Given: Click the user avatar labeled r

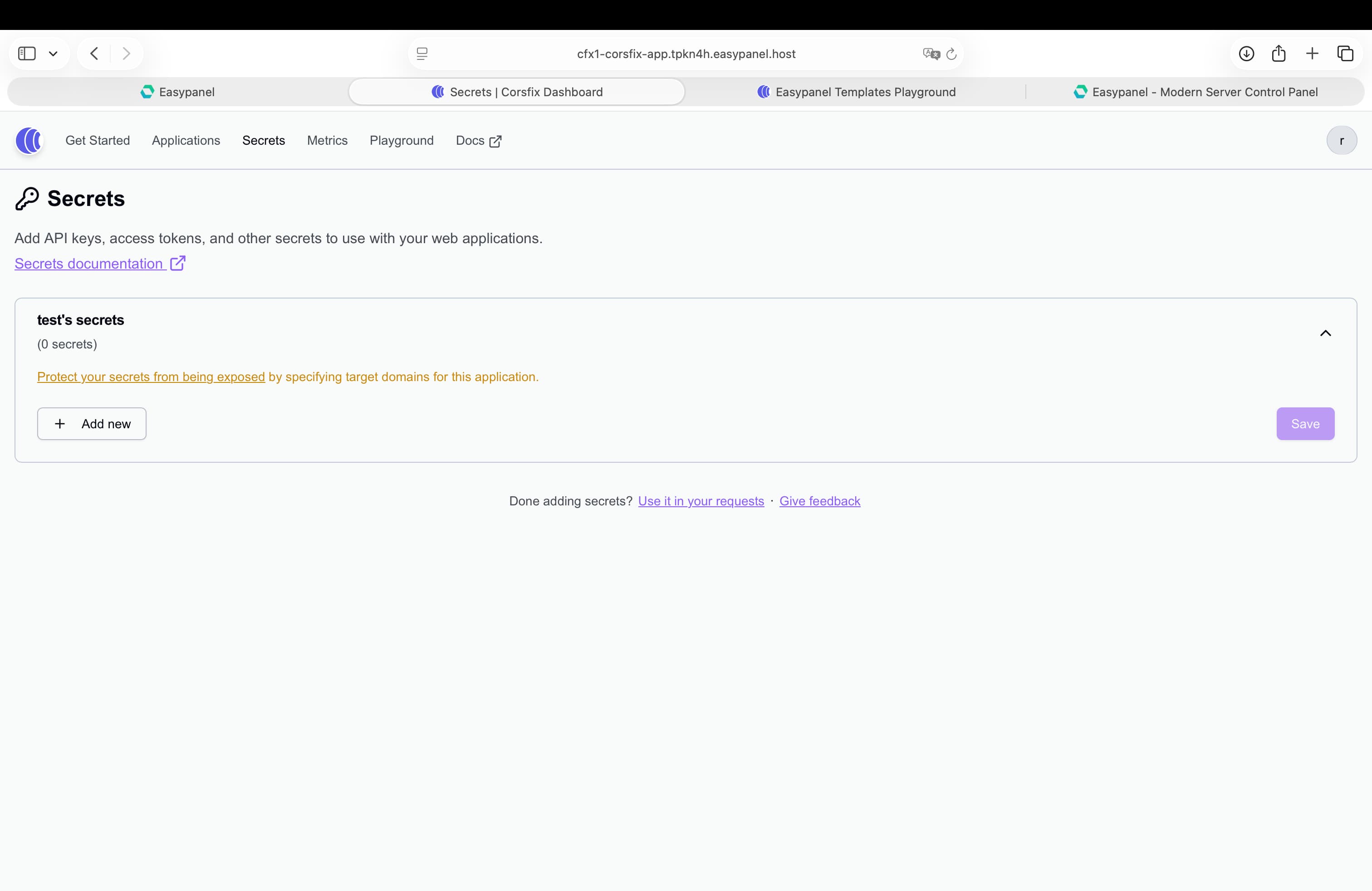Looking at the screenshot, I should click(1342, 141).
